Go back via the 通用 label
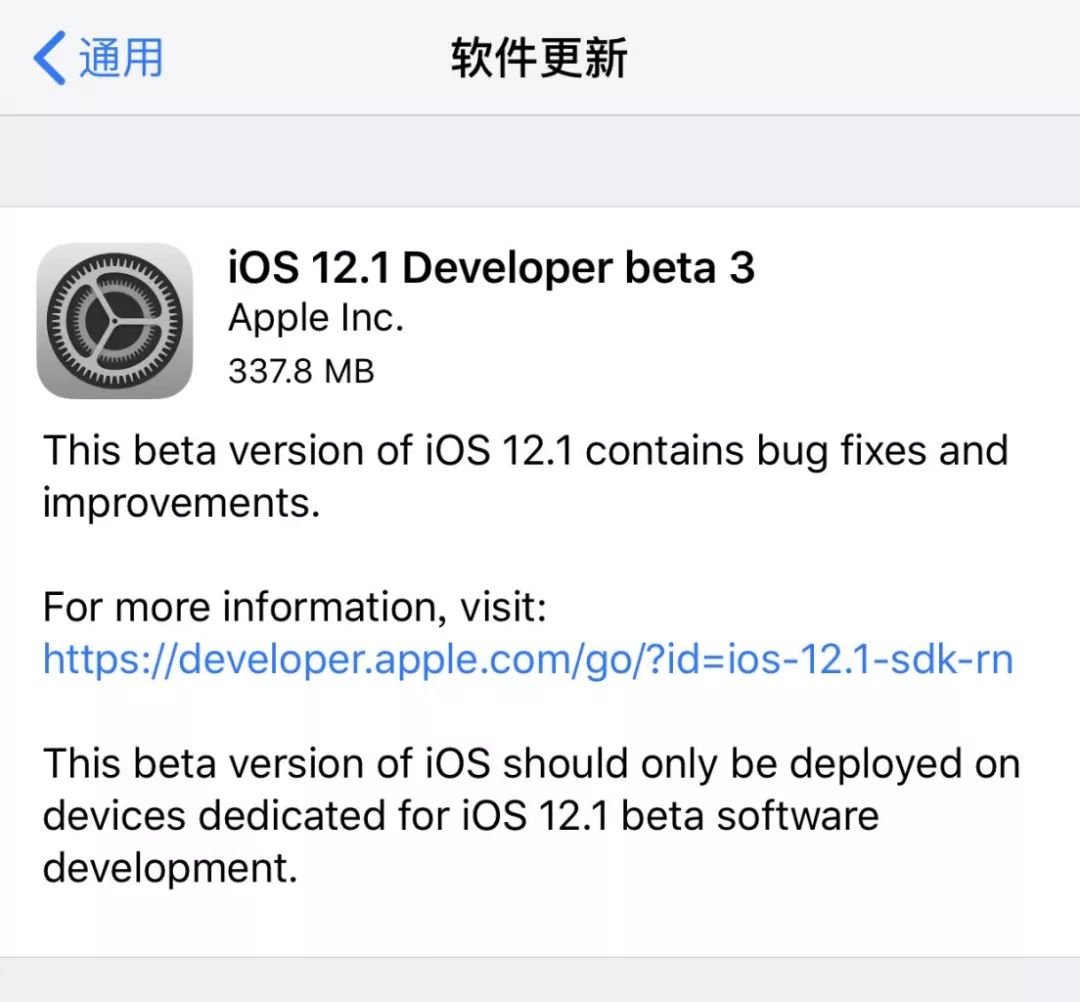1080x1002 pixels. click(121, 58)
